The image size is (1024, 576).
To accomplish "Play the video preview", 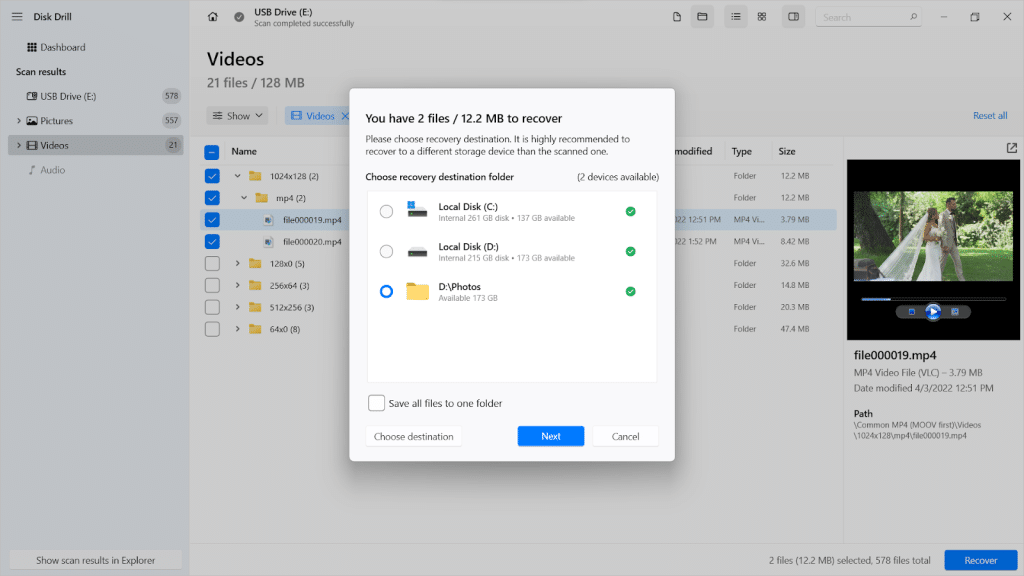I will click(x=932, y=311).
